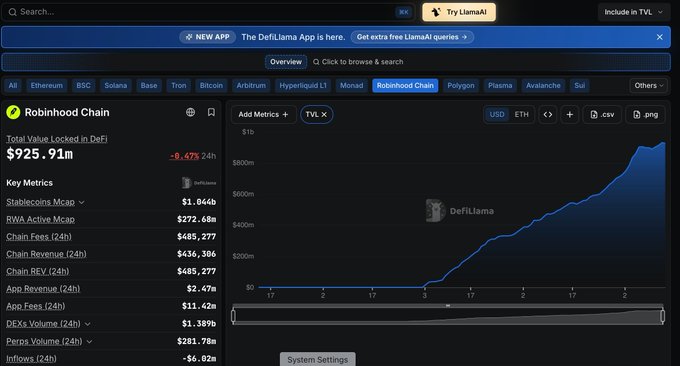
Task: Click the embed code icon
Action: click(548, 114)
